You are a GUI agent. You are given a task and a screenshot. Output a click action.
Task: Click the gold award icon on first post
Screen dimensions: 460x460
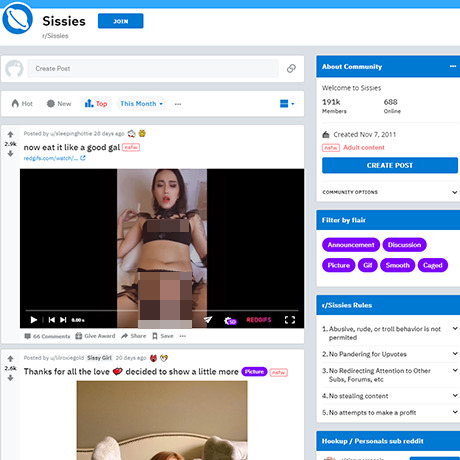pos(142,133)
